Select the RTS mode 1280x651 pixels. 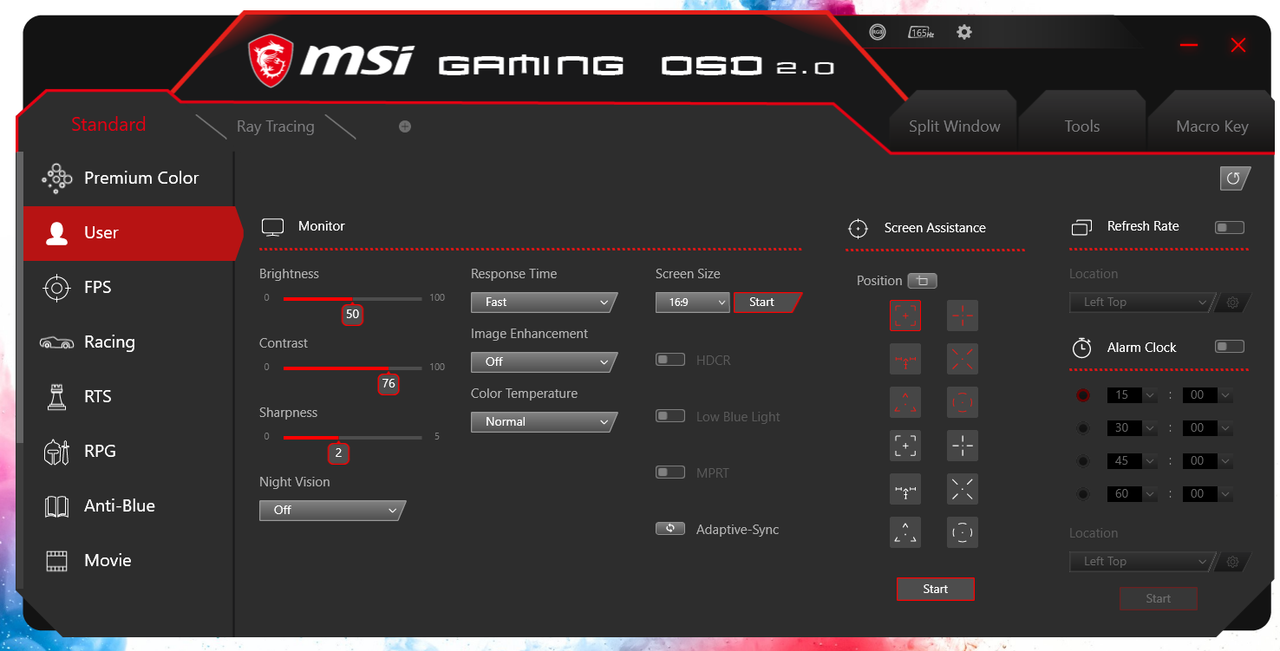tap(128, 397)
